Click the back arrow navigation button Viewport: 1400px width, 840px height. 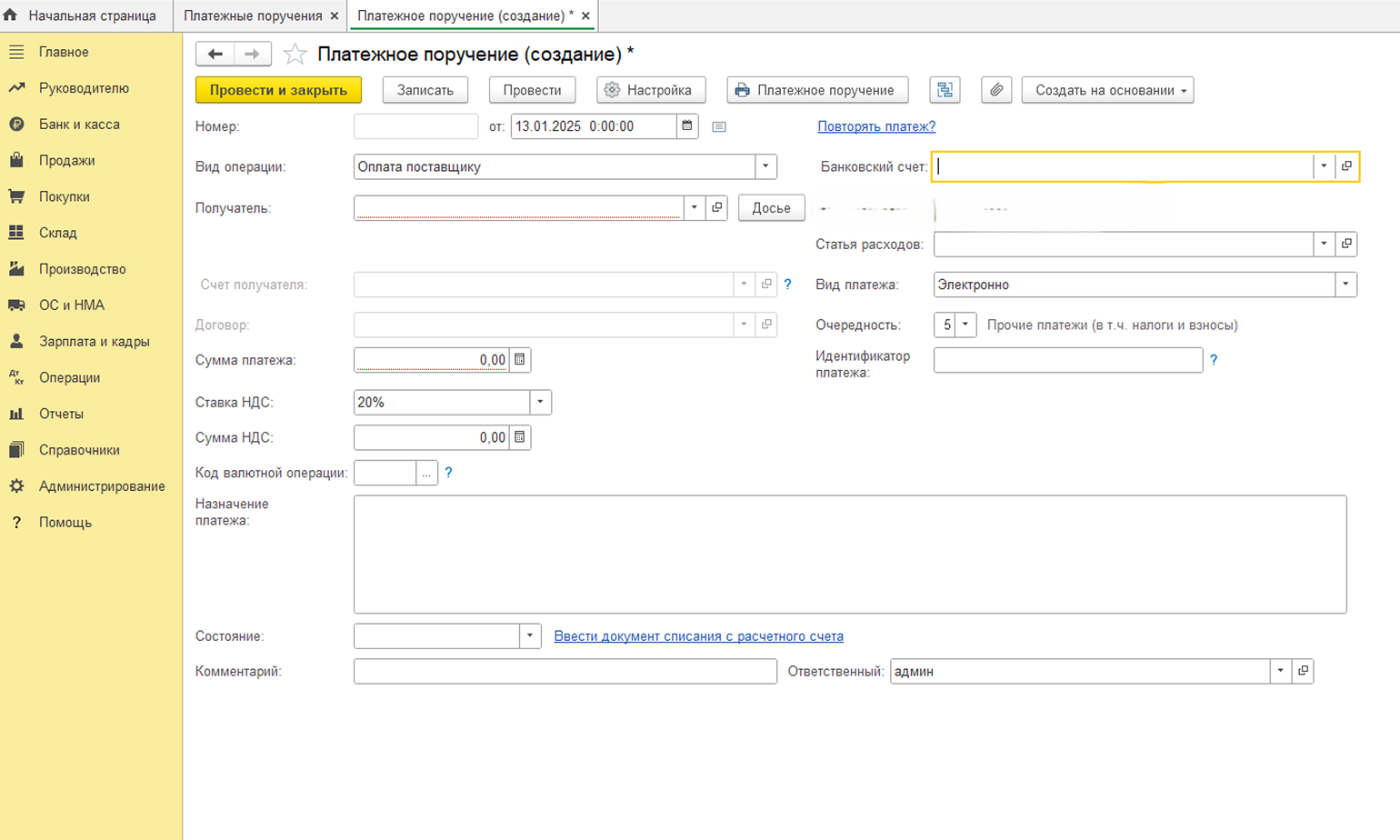[x=215, y=55]
